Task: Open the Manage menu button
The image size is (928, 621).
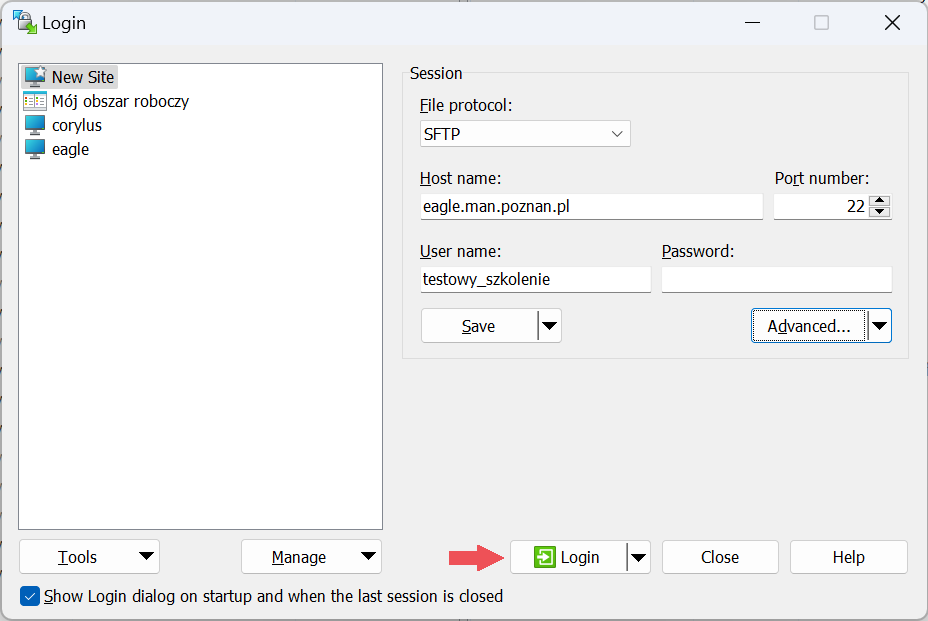Action: click(311, 557)
